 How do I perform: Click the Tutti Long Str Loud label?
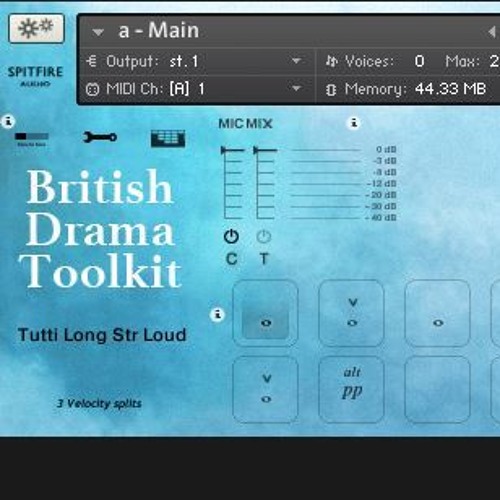[x=102, y=335]
